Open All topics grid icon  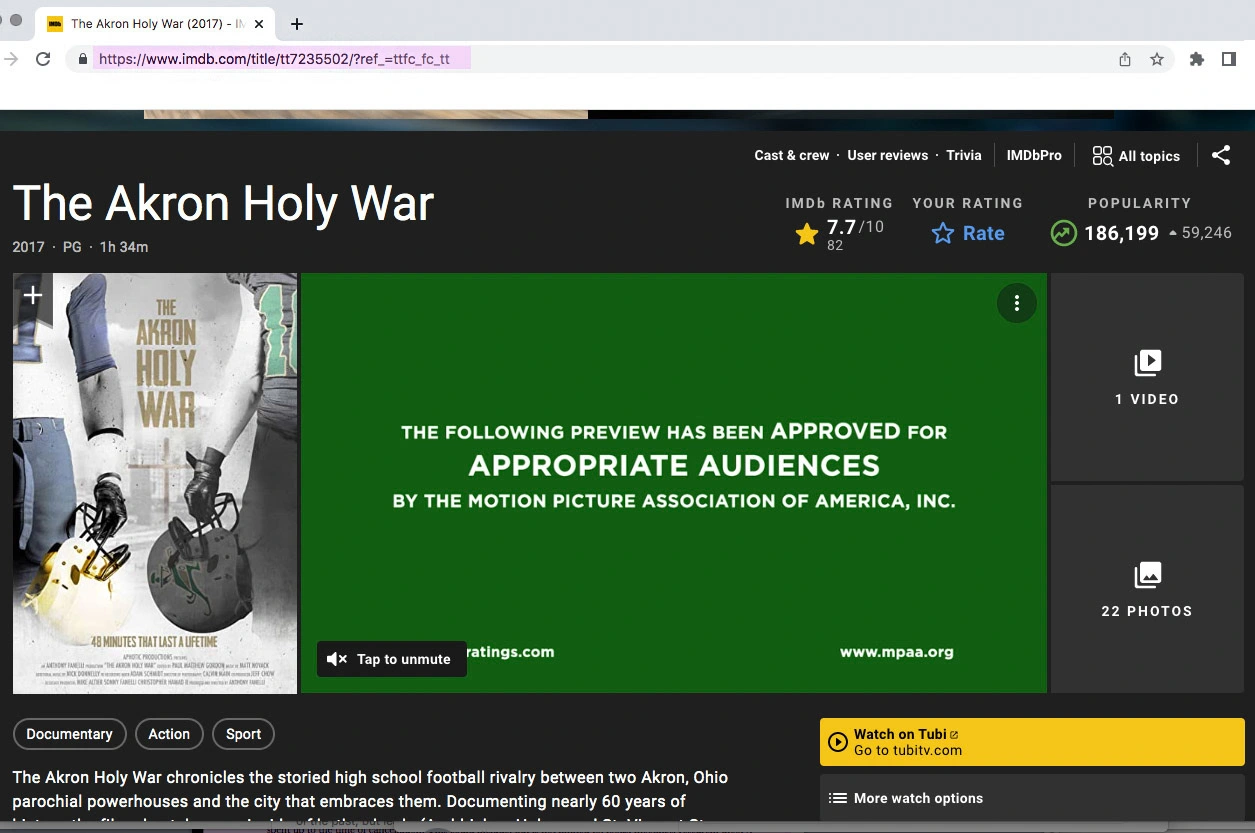pos(1102,156)
